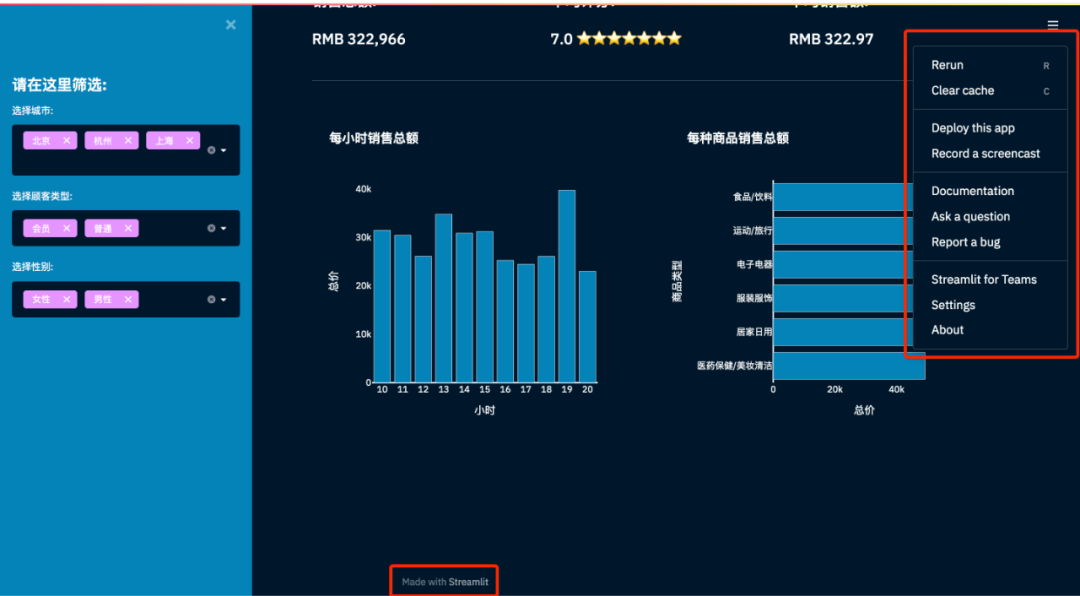Expand the city selection dropdown arrow
The image size is (1080, 596).
pyautogui.click(x=224, y=150)
